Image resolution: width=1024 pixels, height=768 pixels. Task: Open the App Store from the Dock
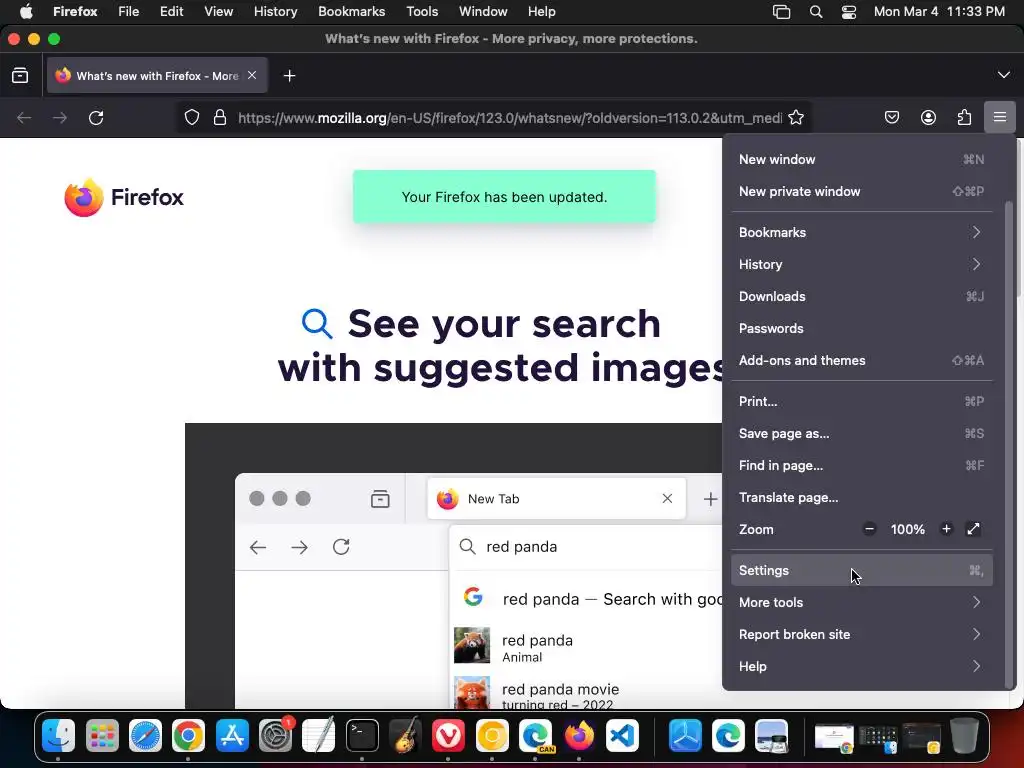(x=232, y=736)
